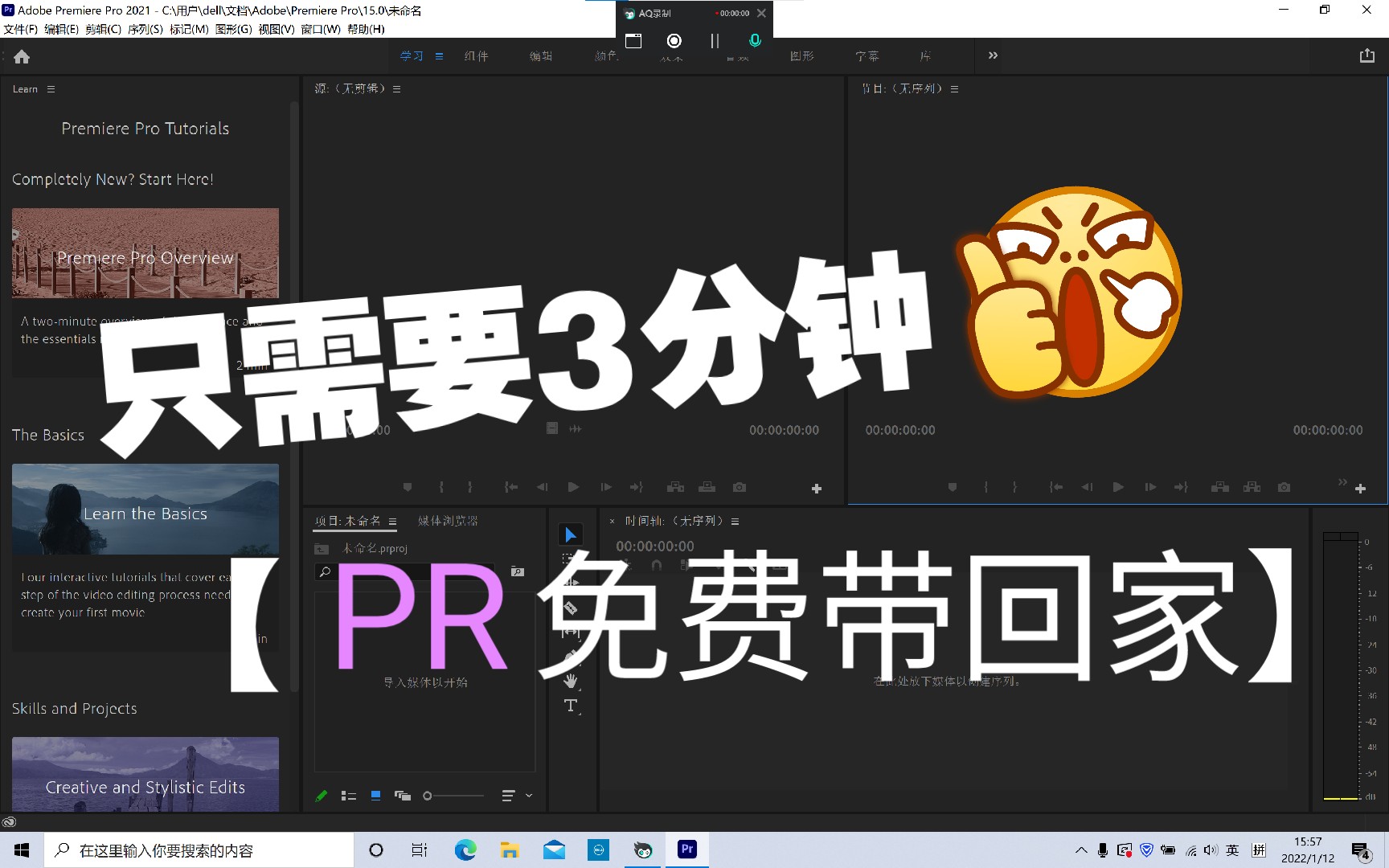The image size is (1389, 868).
Task: Pause the AQ screen recording
Action: (x=714, y=40)
